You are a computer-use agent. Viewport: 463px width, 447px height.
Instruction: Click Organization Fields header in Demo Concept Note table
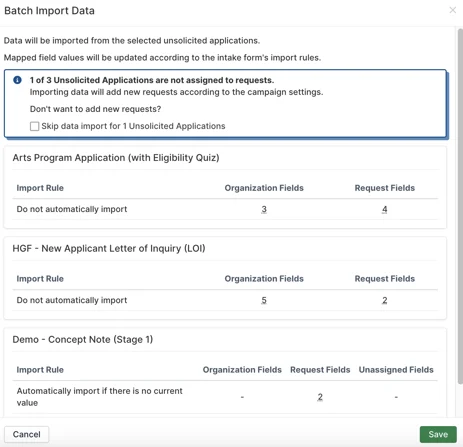[x=242, y=370]
